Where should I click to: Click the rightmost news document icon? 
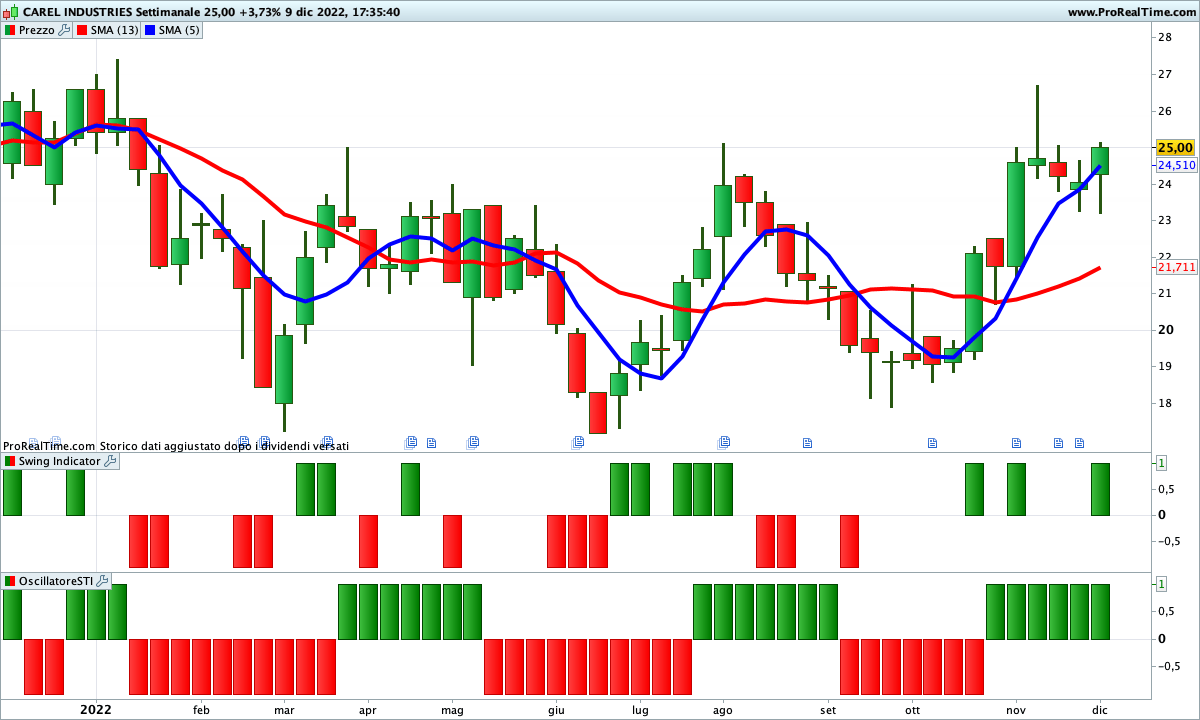click(1079, 442)
